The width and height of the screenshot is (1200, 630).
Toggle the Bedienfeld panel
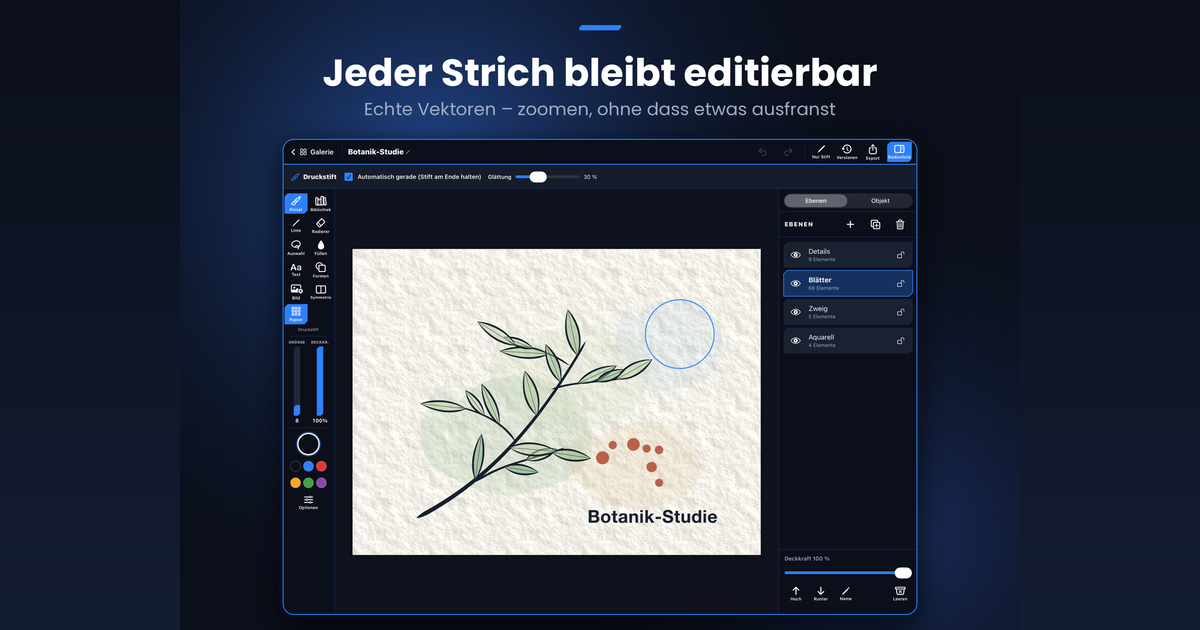click(x=899, y=151)
